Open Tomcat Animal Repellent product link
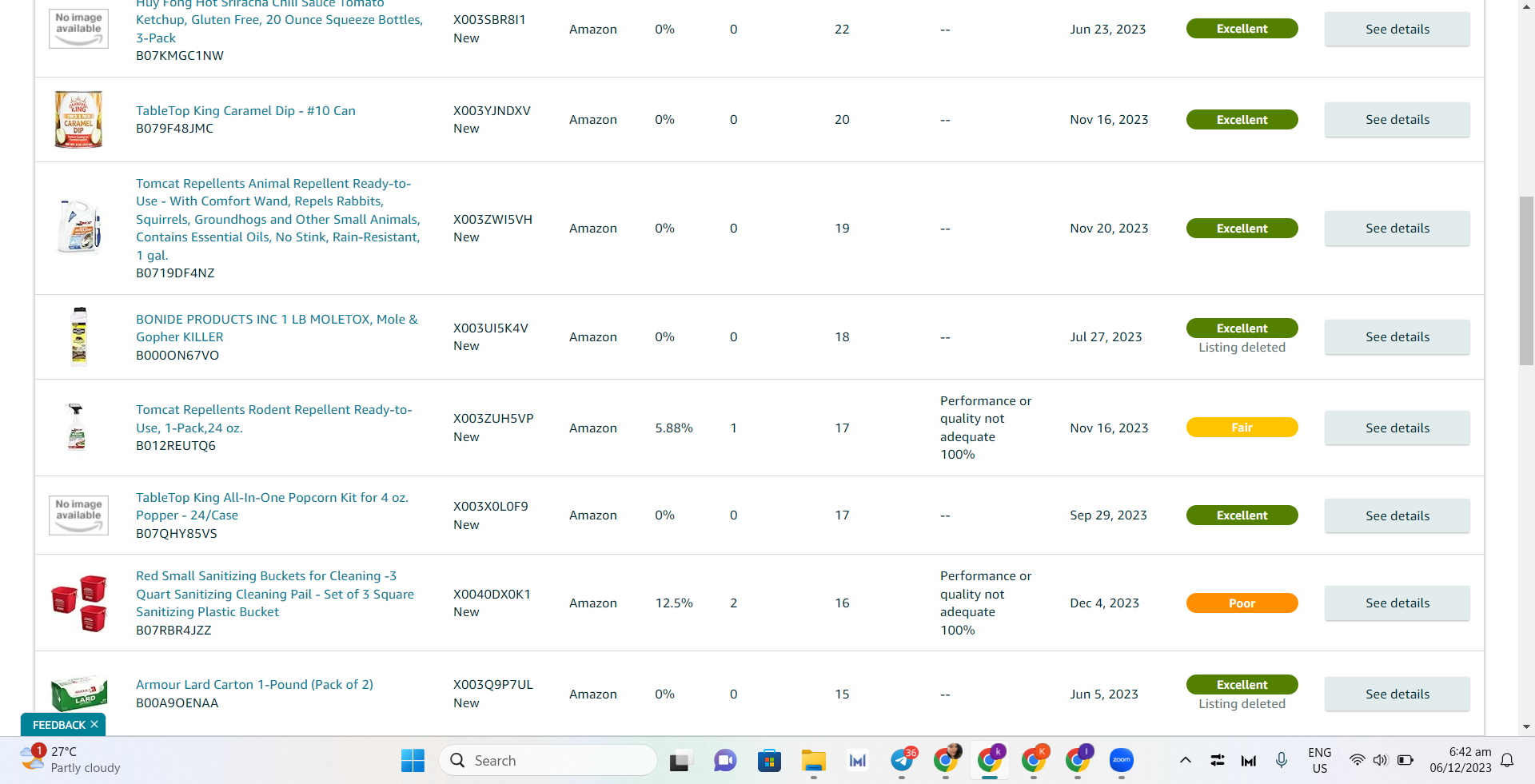Viewport: 1535px width, 784px height. click(x=277, y=219)
